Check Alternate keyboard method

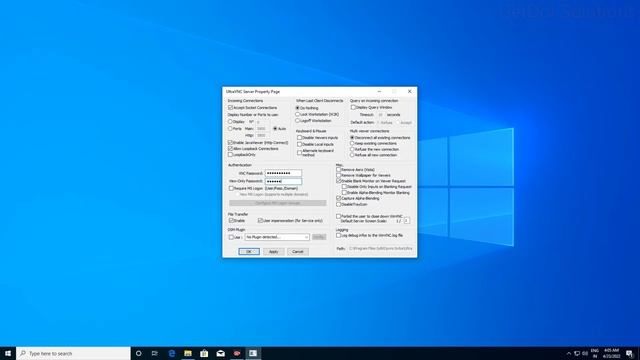299,152
